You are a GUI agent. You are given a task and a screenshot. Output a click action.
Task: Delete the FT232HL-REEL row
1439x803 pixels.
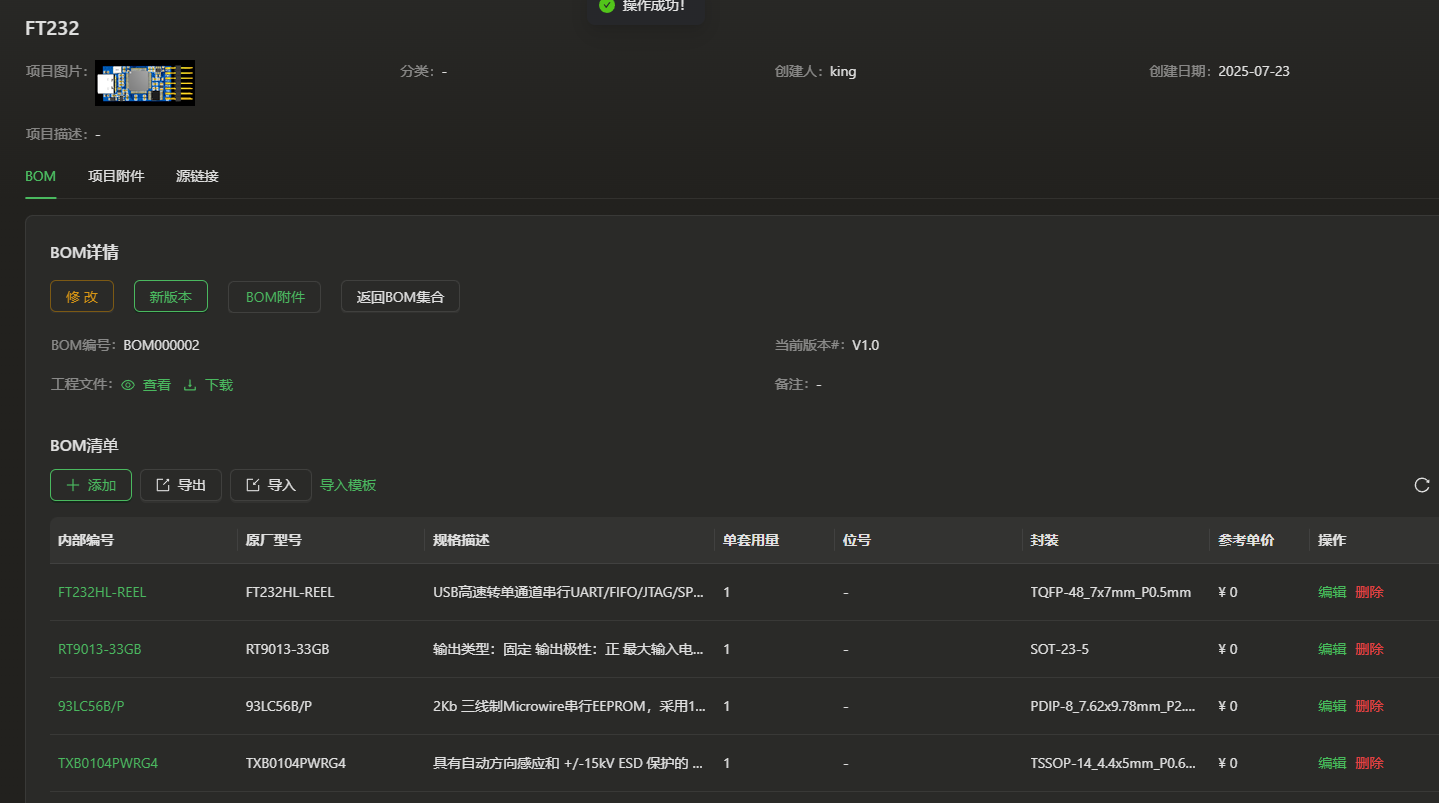[x=1369, y=592]
